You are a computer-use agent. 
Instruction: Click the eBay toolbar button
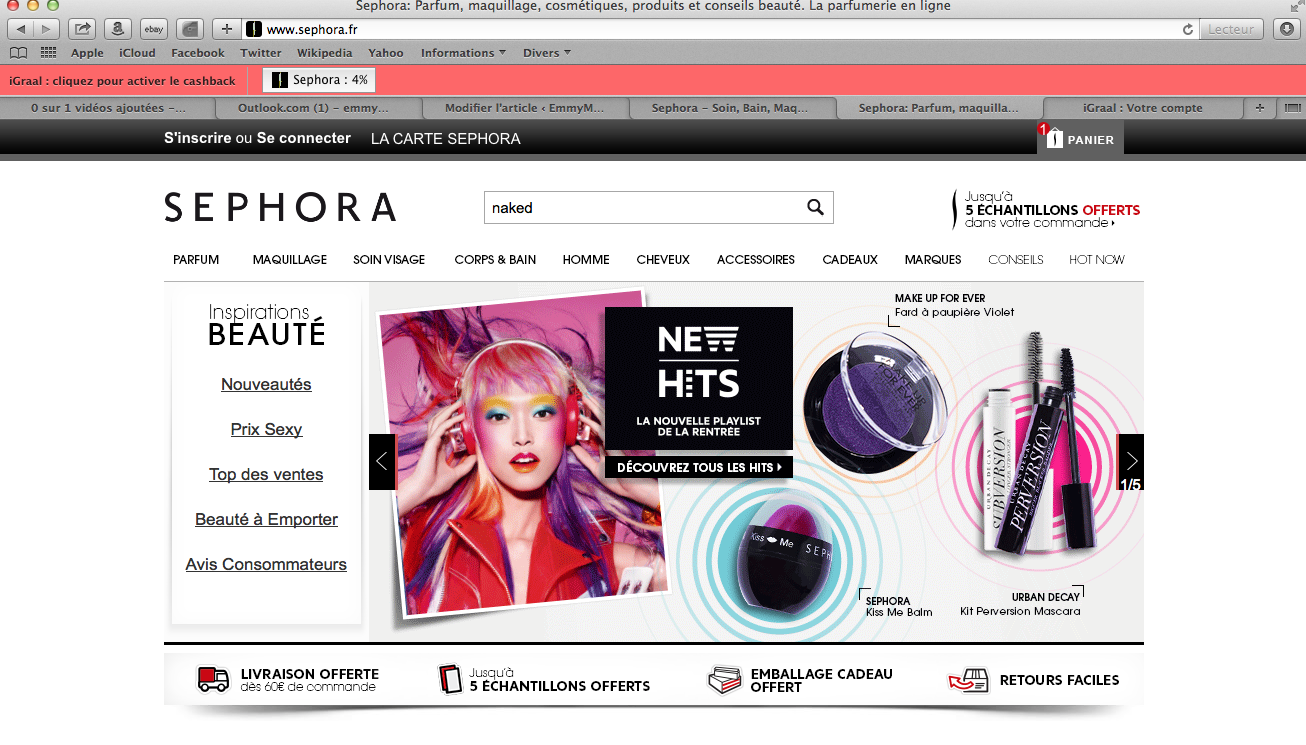coord(153,29)
